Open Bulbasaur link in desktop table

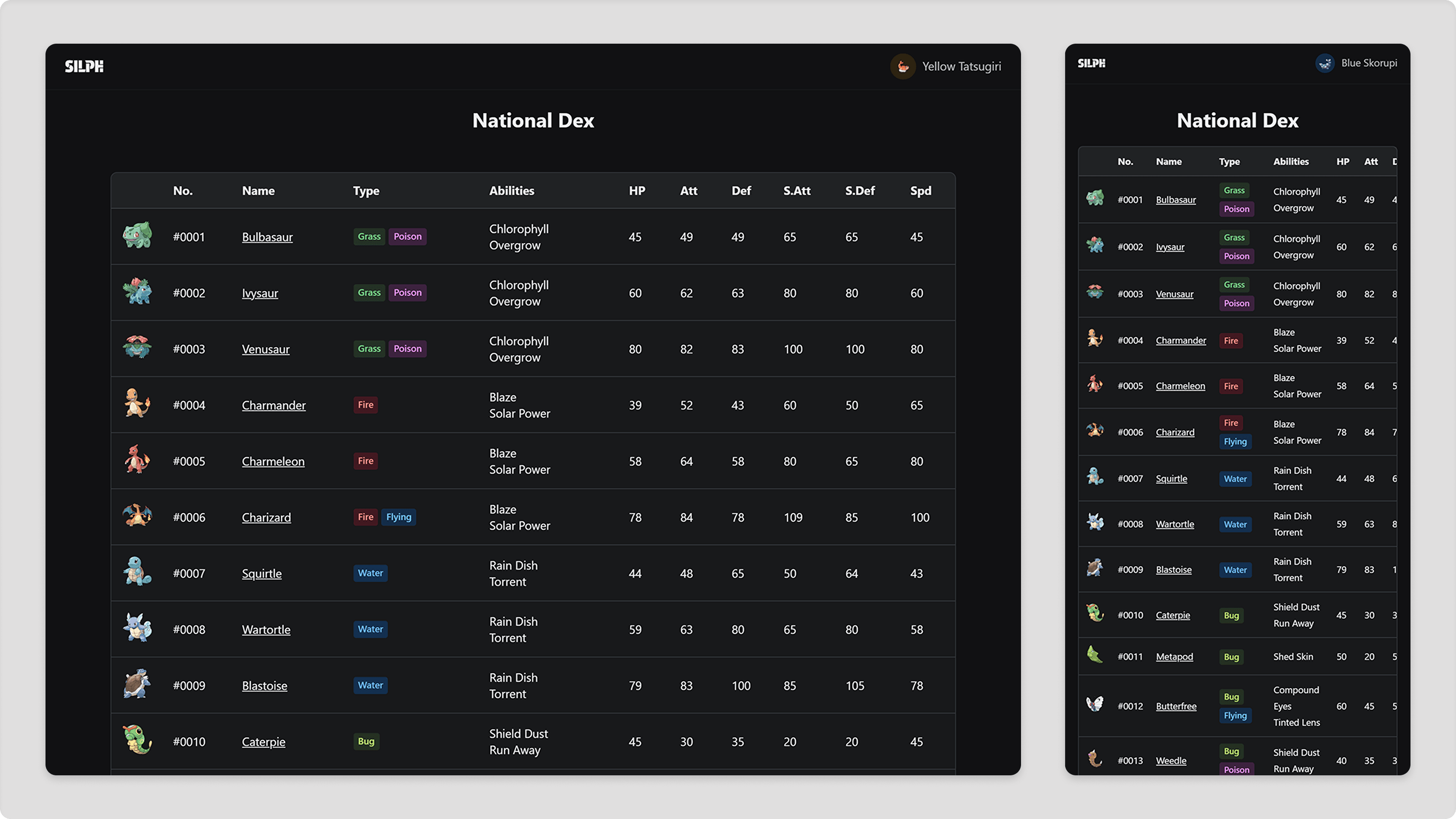(x=268, y=237)
